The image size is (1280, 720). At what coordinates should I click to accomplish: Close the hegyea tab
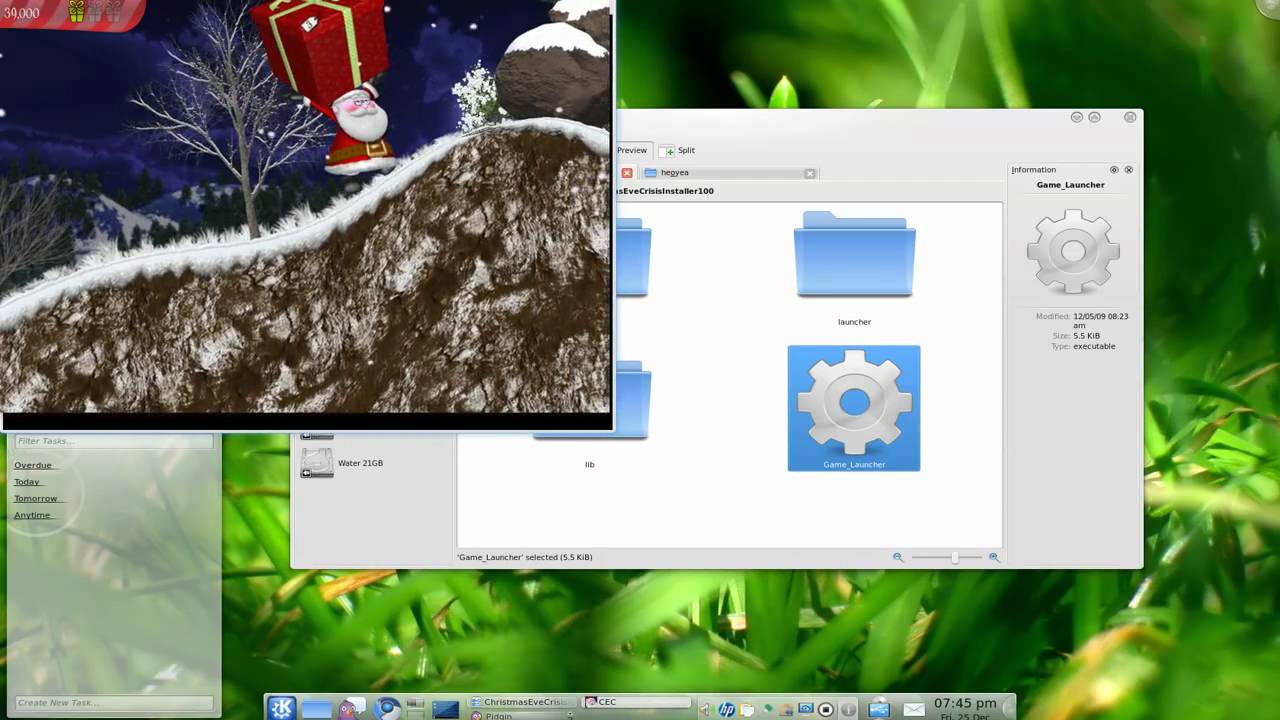tap(810, 173)
